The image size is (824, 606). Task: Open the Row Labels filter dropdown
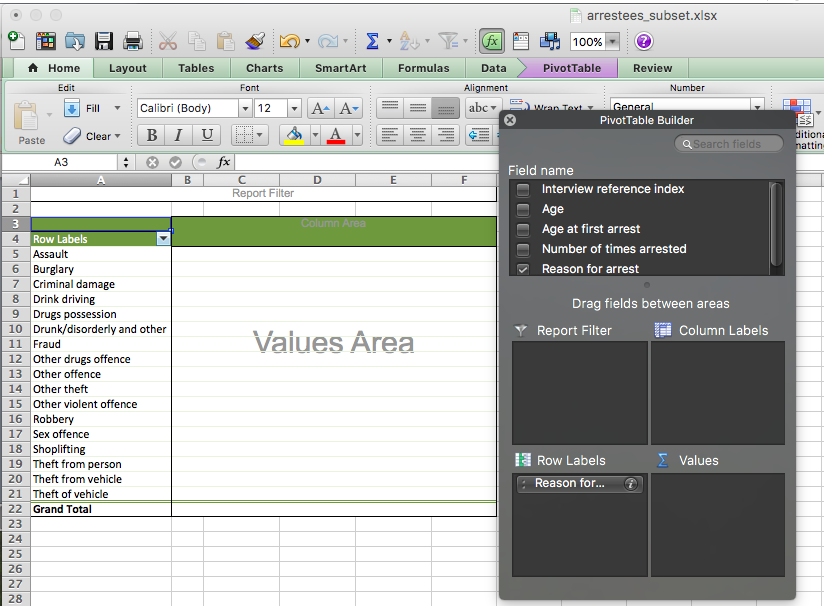coord(163,239)
